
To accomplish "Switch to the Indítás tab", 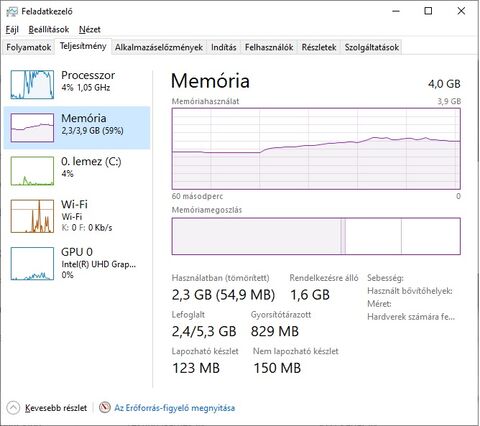I will 224,47.
